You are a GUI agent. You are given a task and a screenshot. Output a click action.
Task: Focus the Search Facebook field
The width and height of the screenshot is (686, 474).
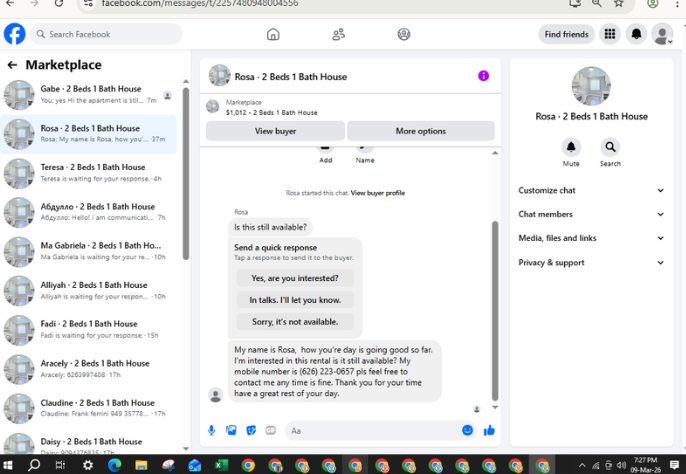point(106,34)
